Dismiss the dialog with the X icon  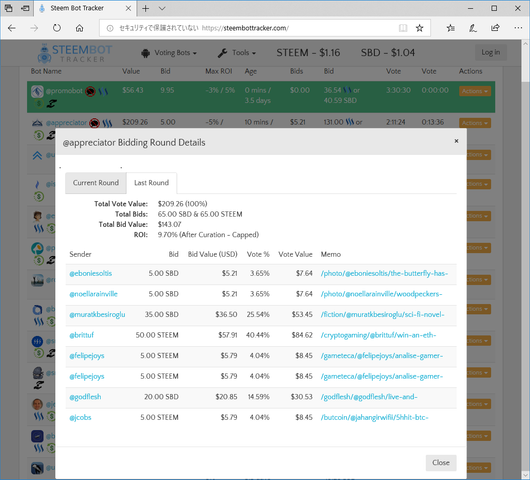[456, 141]
